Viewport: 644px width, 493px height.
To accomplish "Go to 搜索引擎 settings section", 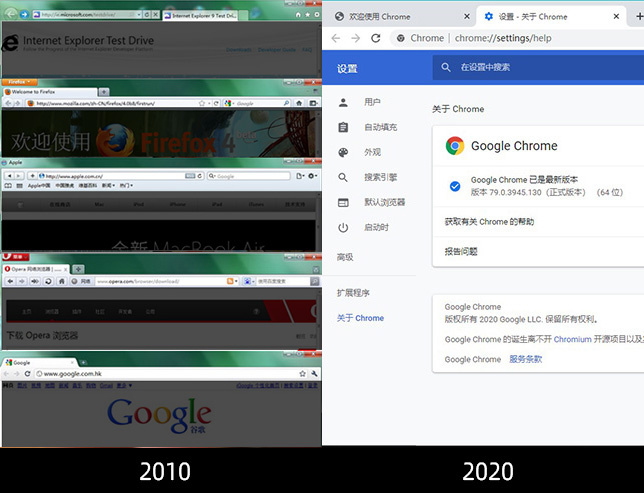I will click(x=380, y=177).
